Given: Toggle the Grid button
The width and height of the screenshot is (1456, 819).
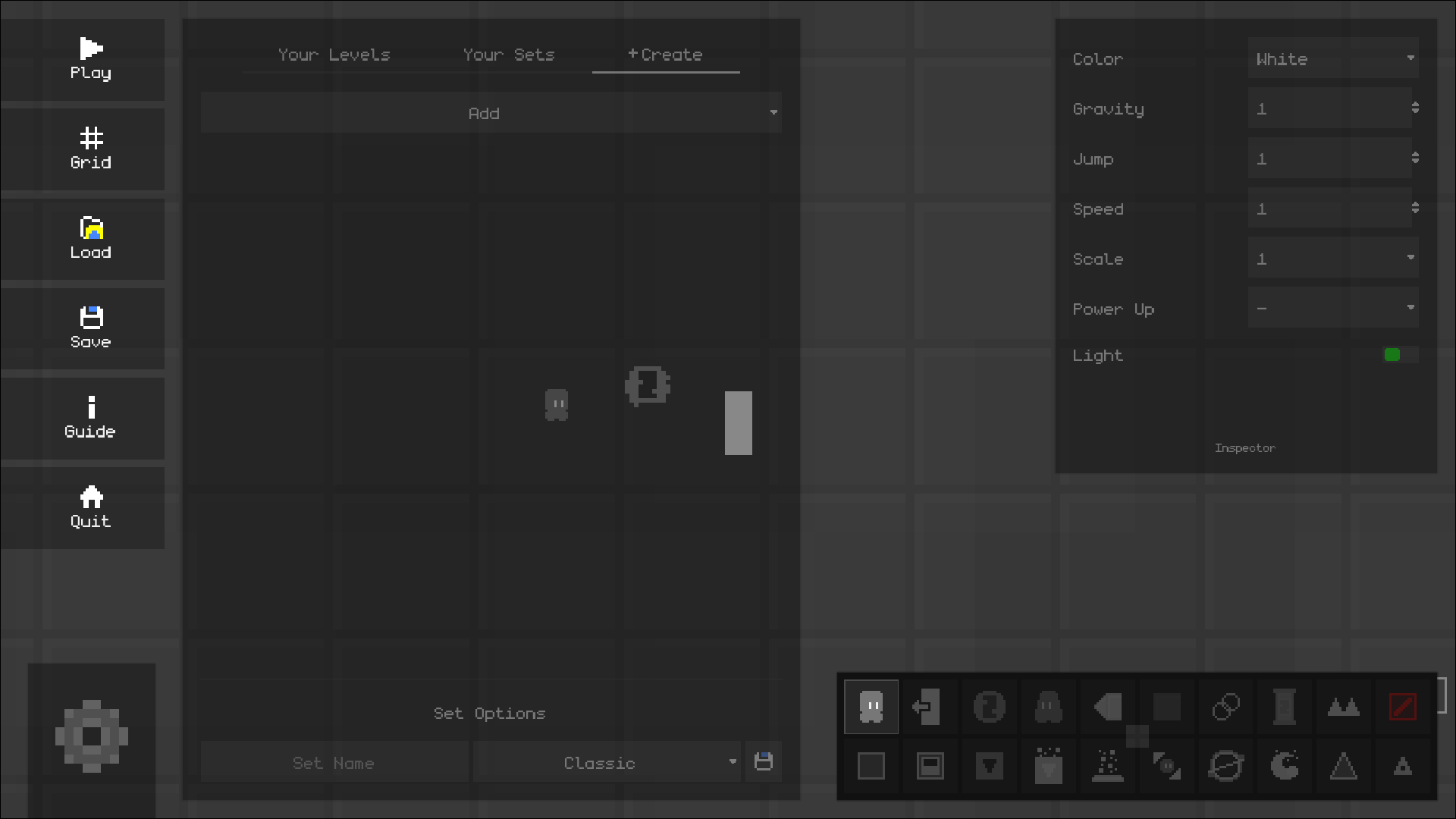Looking at the screenshot, I should pyautogui.click(x=83, y=149).
